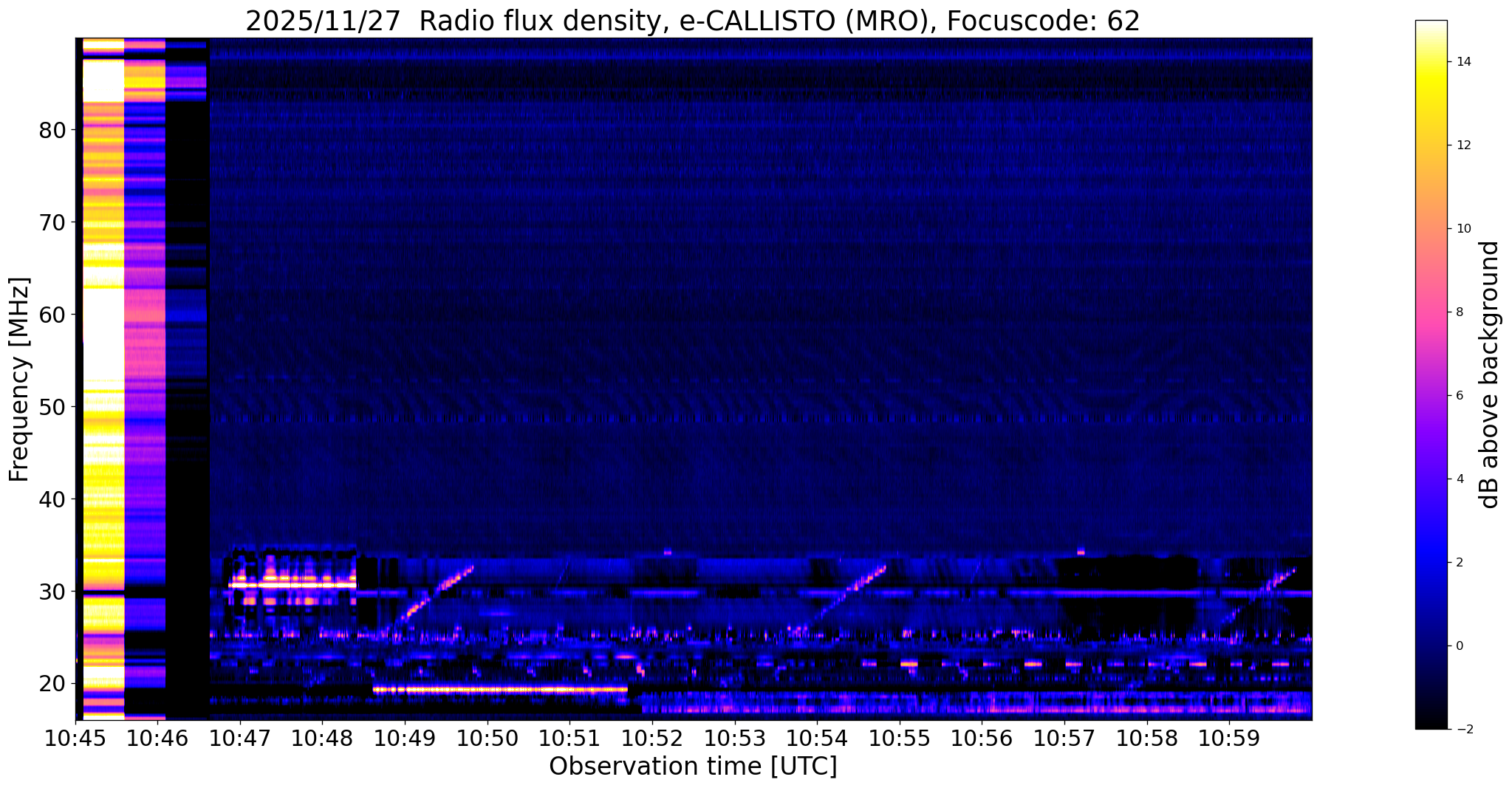Click the 40 MHz frequency tick label

point(52,499)
